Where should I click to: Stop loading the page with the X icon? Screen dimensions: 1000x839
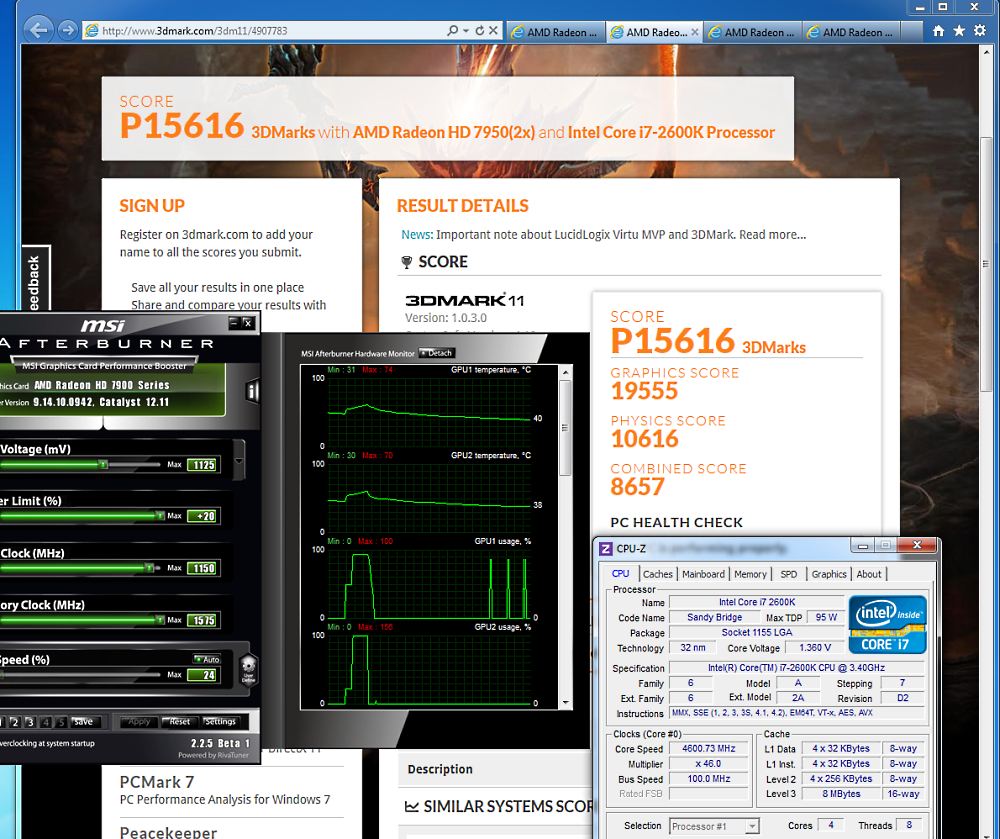493,31
